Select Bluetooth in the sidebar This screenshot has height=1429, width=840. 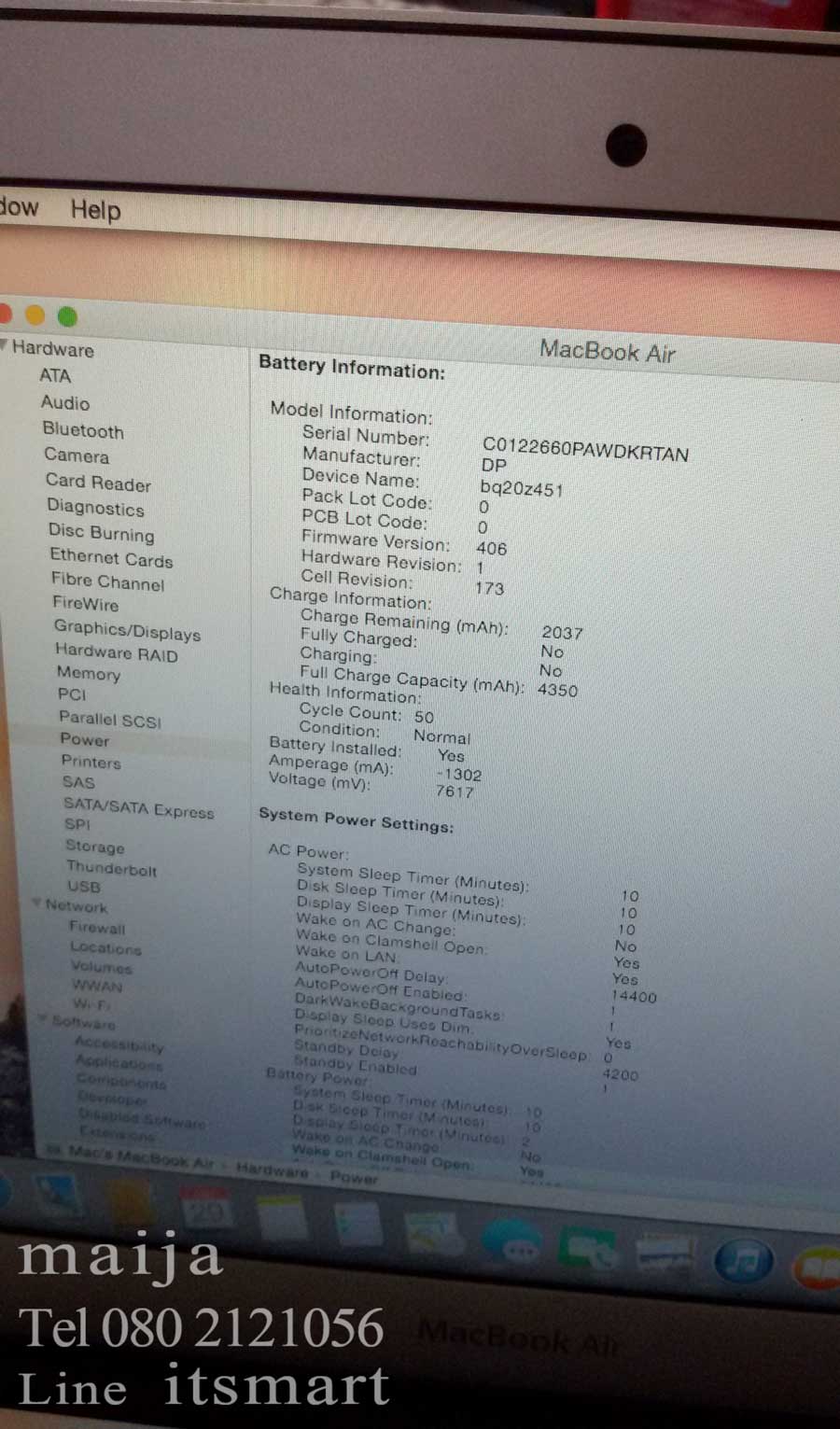click(x=83, y=430)
